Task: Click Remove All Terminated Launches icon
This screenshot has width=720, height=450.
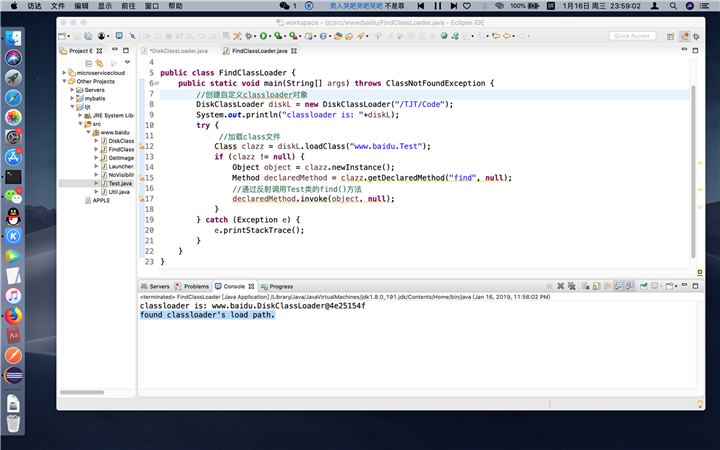Action: coord(572,286)
